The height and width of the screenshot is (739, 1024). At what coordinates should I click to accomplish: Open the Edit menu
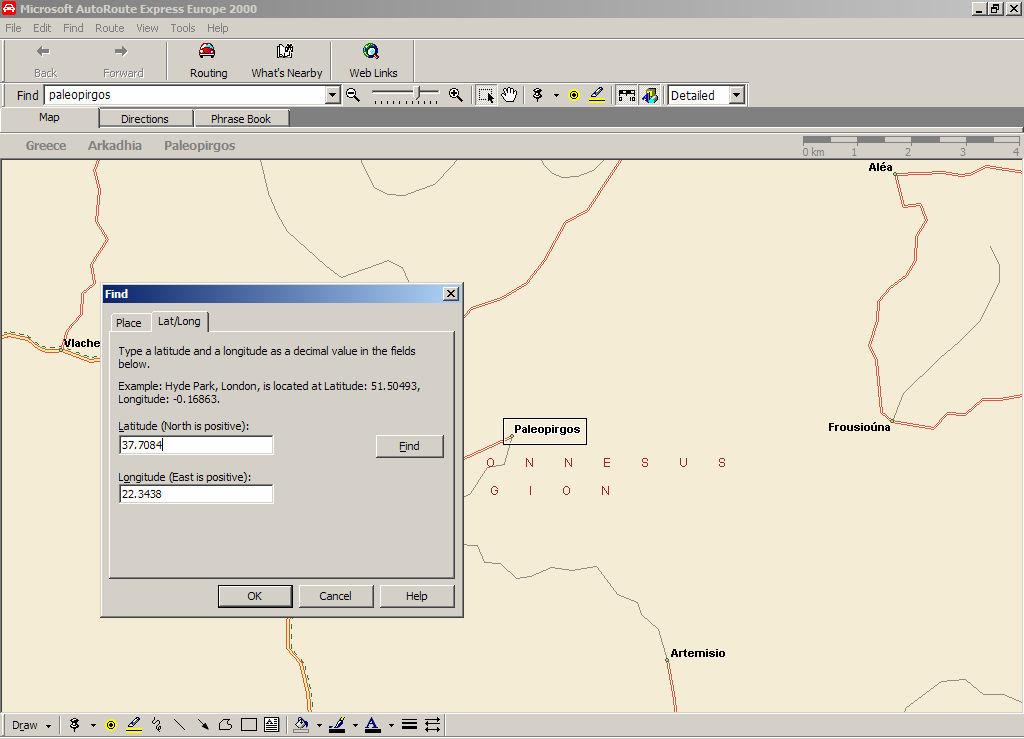[x=42, y=28]
